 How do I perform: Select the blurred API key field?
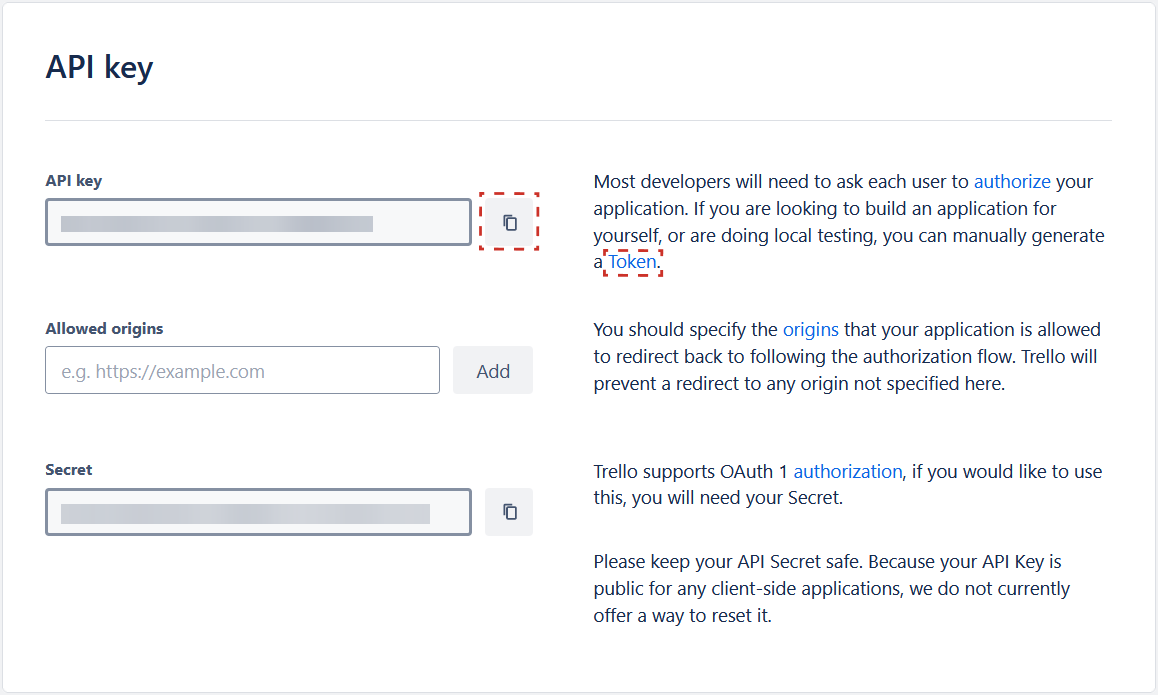(x=258, y=222)
